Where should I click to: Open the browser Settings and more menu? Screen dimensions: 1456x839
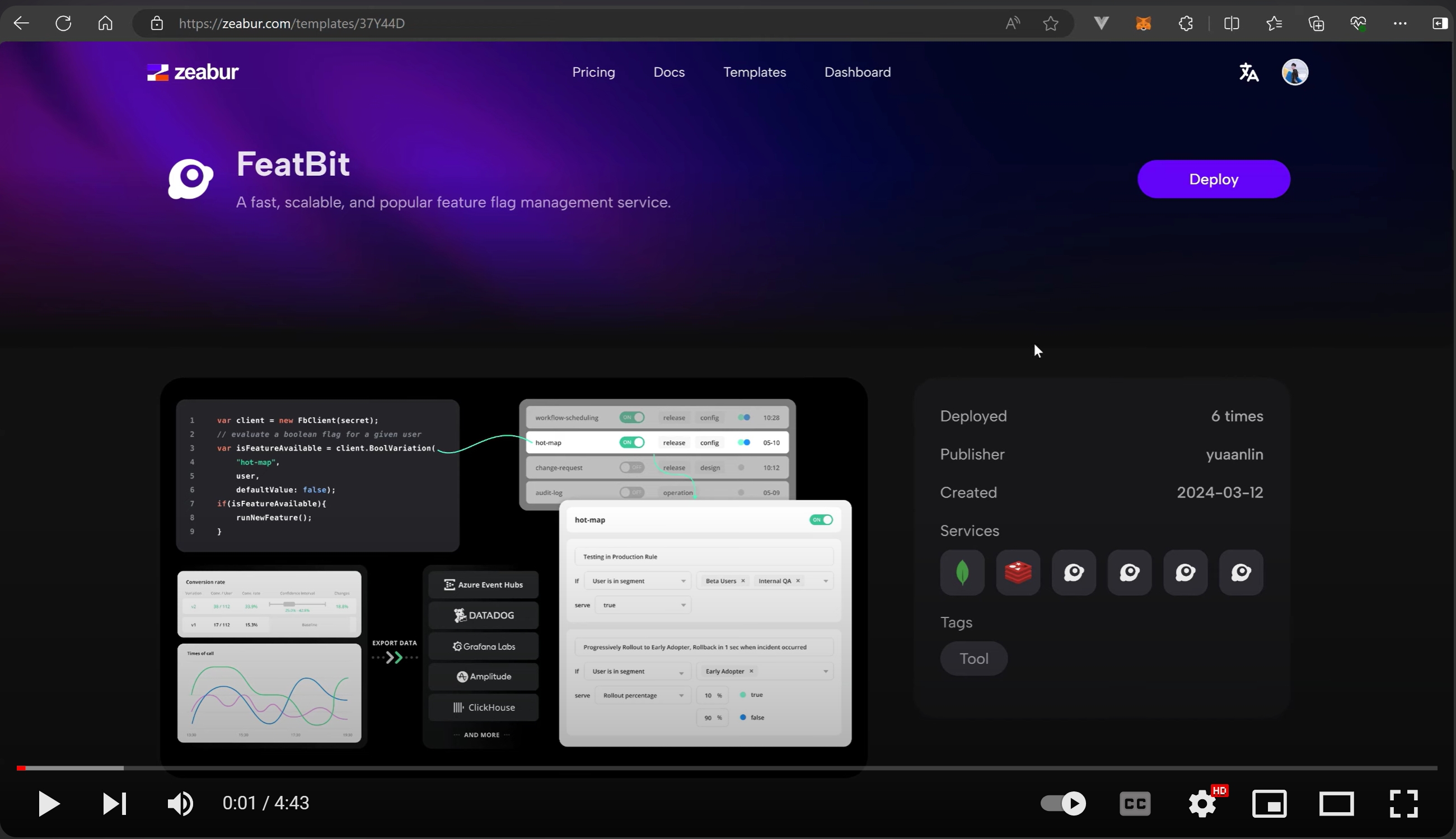coord(1400,23)
